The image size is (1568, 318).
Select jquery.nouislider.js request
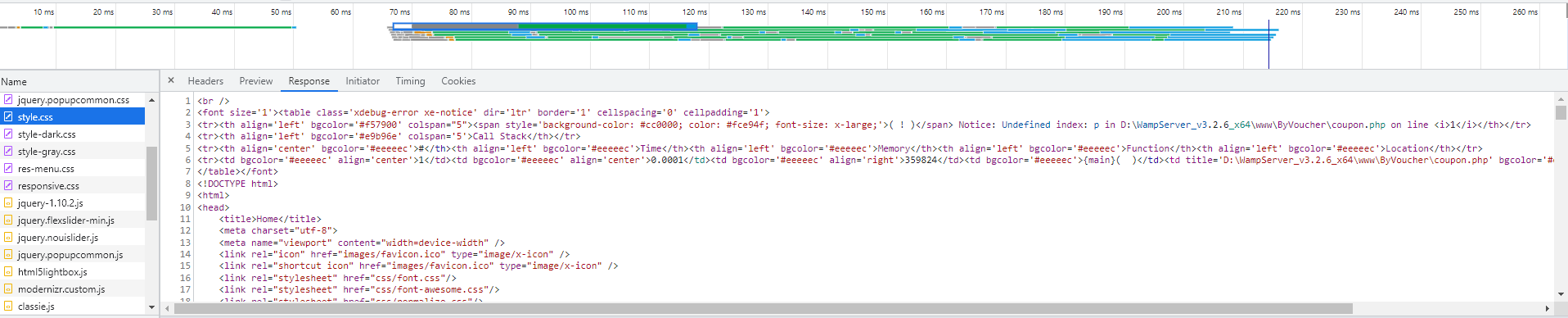[x=72, y=238]
